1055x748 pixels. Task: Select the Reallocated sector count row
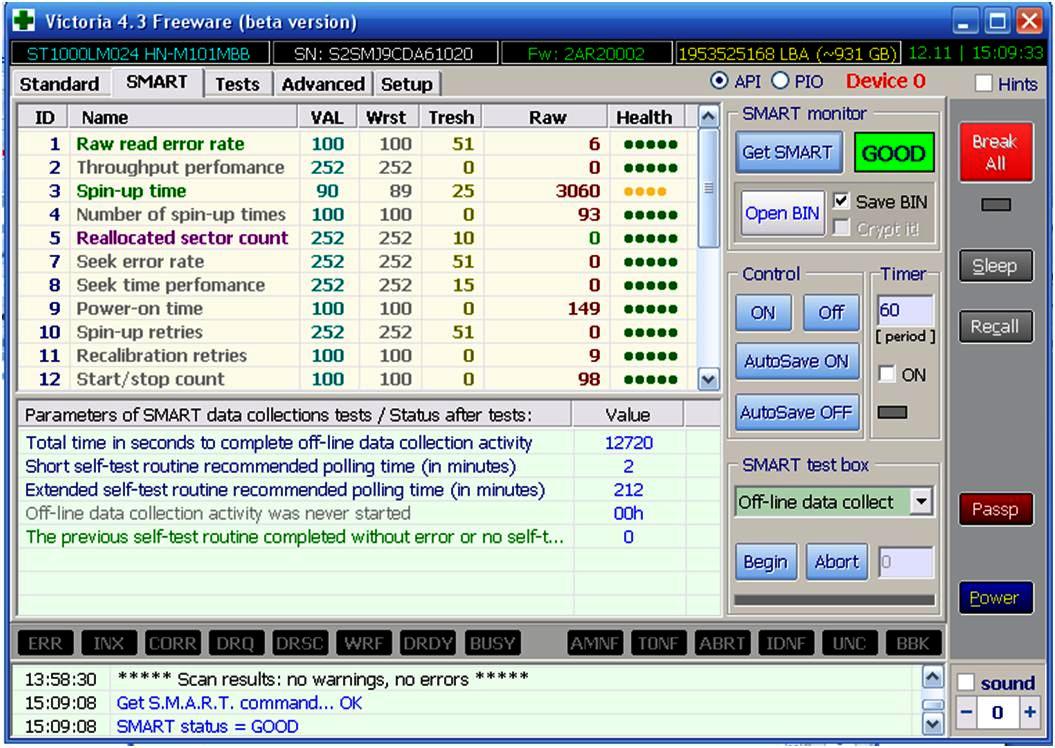(x=357, y=238)
